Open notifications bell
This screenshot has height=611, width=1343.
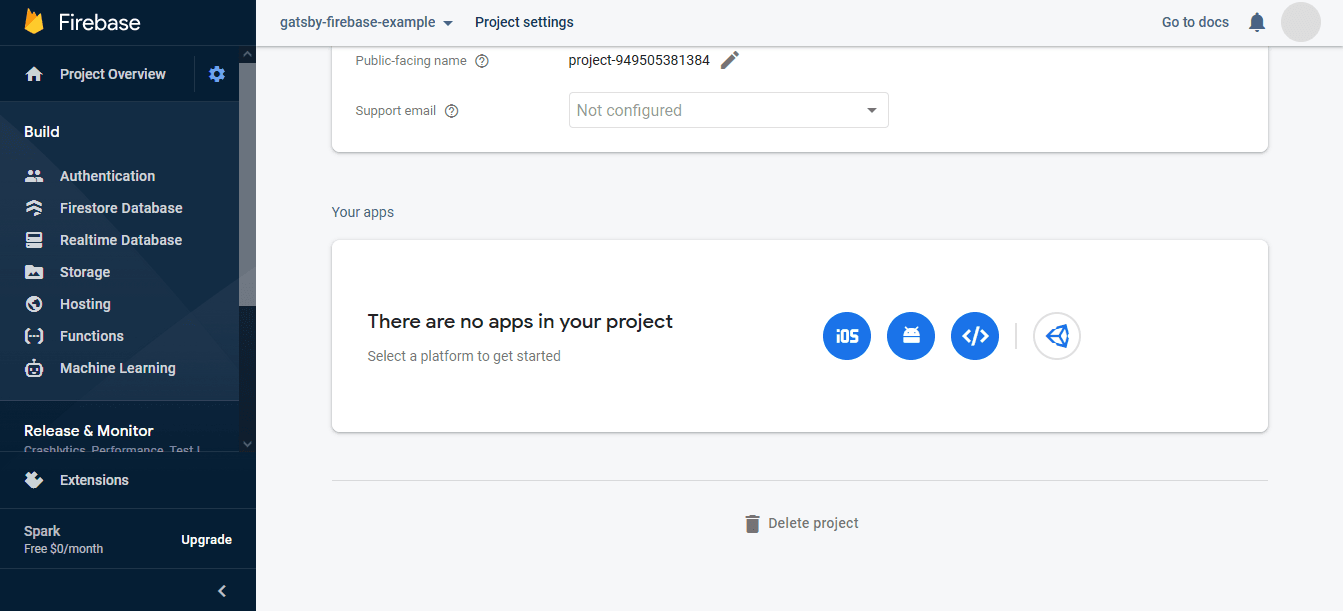[x=1258, y=22]
